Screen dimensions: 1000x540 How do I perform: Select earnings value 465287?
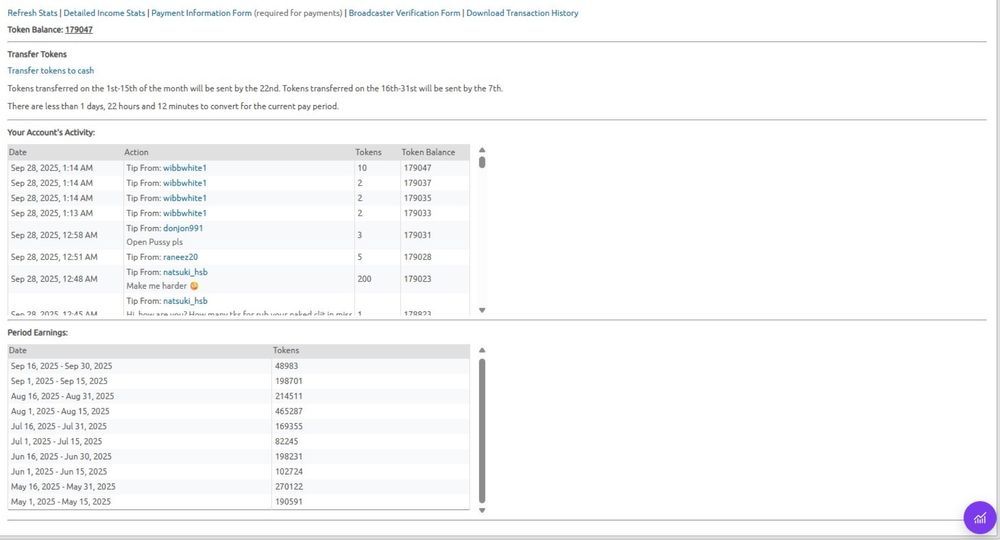pyautogui.click(x=289, y=411)
